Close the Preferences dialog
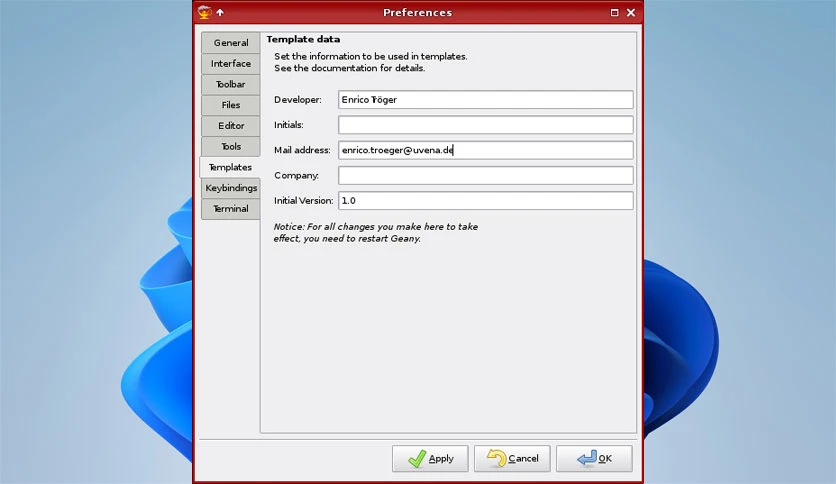 pos(631,12)
